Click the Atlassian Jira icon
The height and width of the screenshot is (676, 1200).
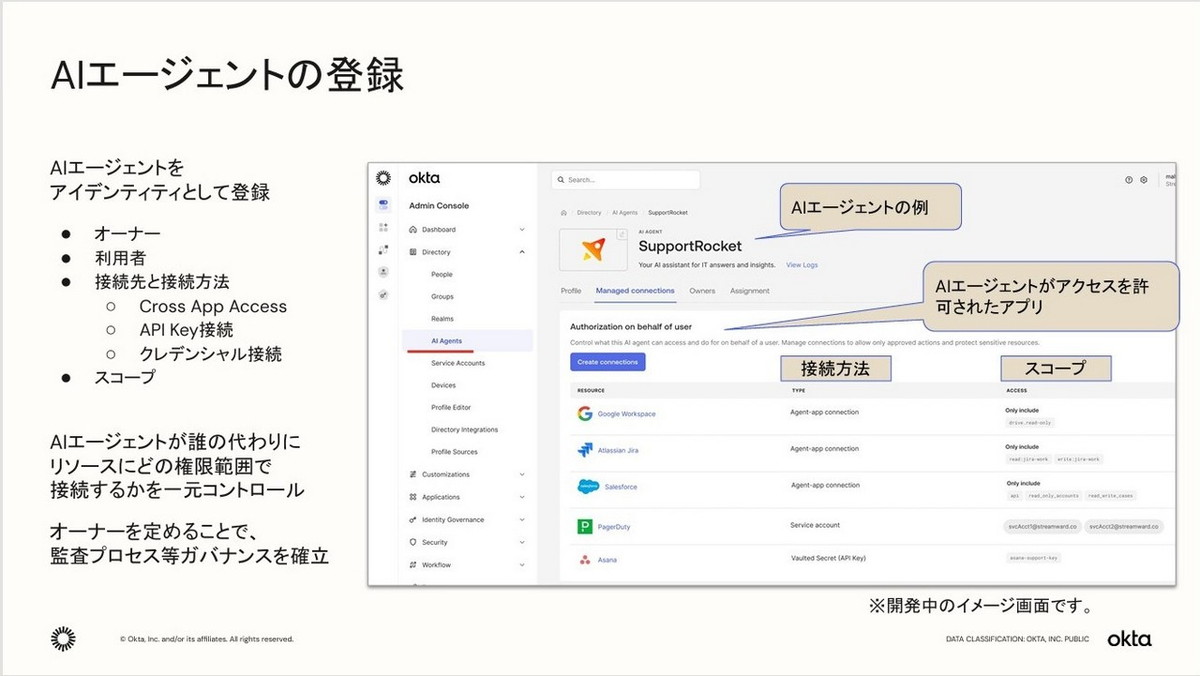(x=585, y=450)
